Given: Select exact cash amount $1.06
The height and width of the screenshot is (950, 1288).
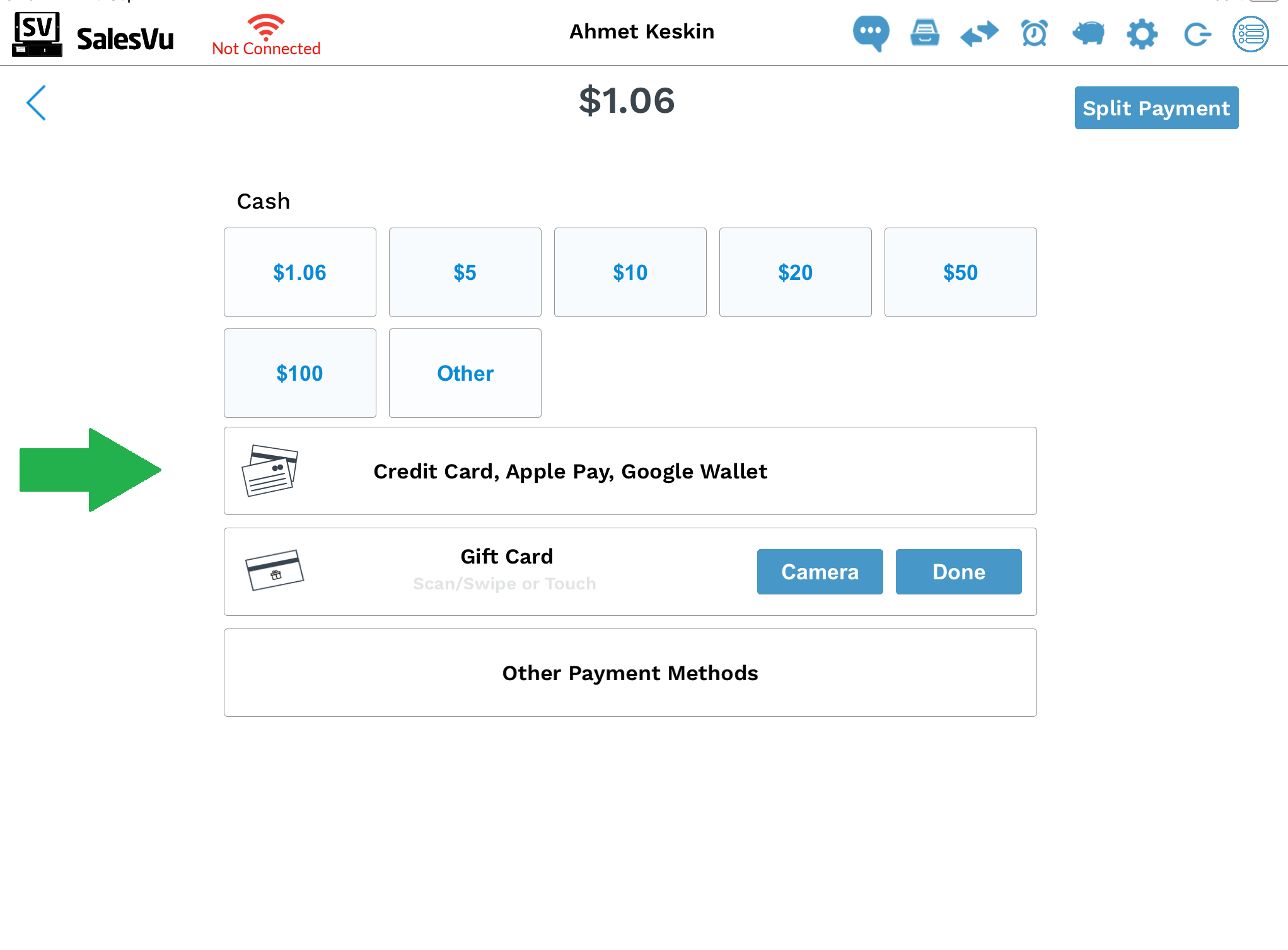Looking at the screenshot, I should click(x=299, y=272).
